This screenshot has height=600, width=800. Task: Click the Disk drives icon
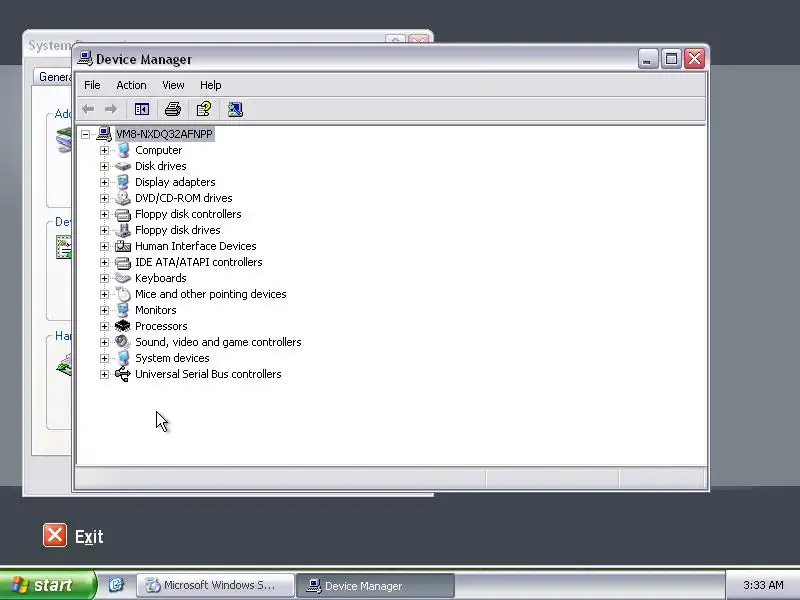click(x=123, y=166)
